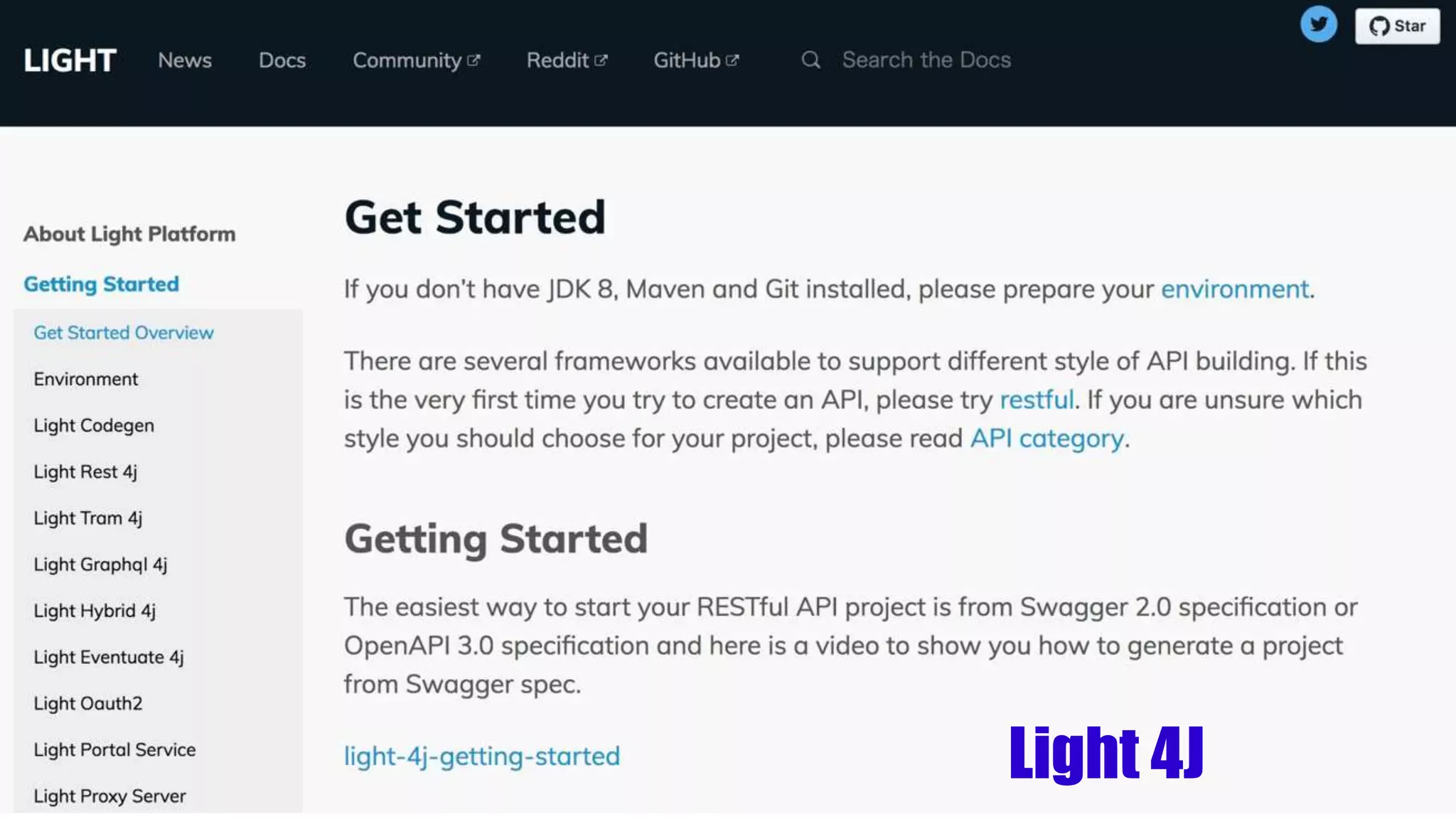Open the Twitter bird icon

coord(1318,25)
